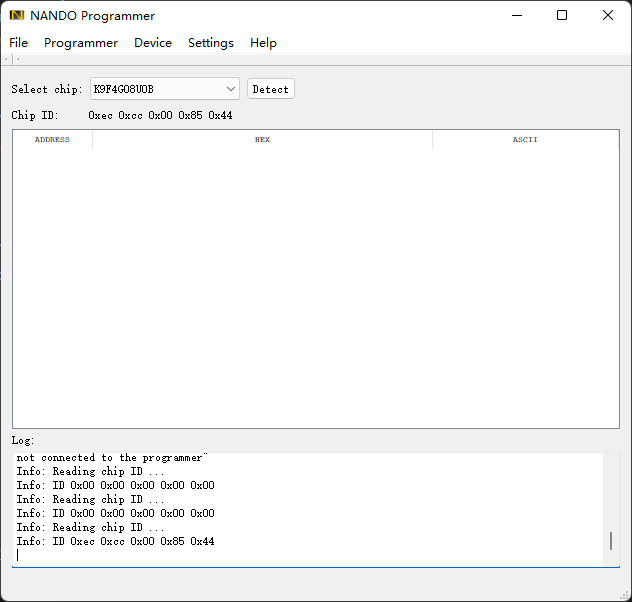The width and height of the screenshot is (632, 602).
Task: Open the Settings menu
Action: [211, 43]
